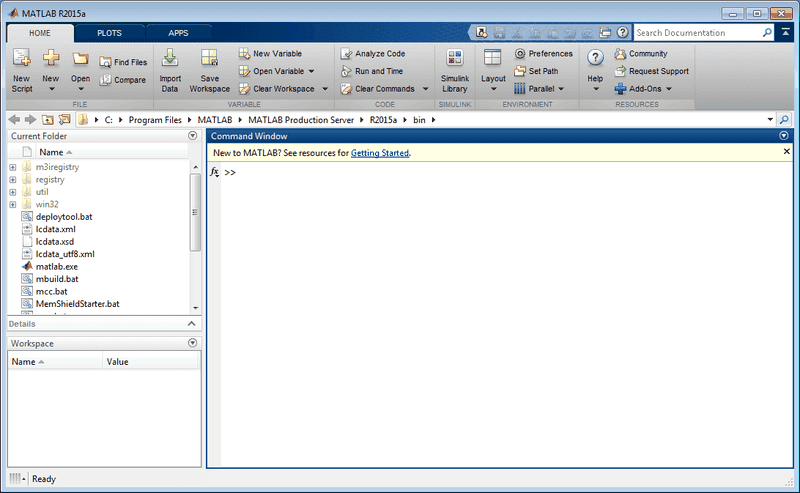Go up one folder level
Image resolution: width=800 pixels, height=493 pixels.
[47, 120]
